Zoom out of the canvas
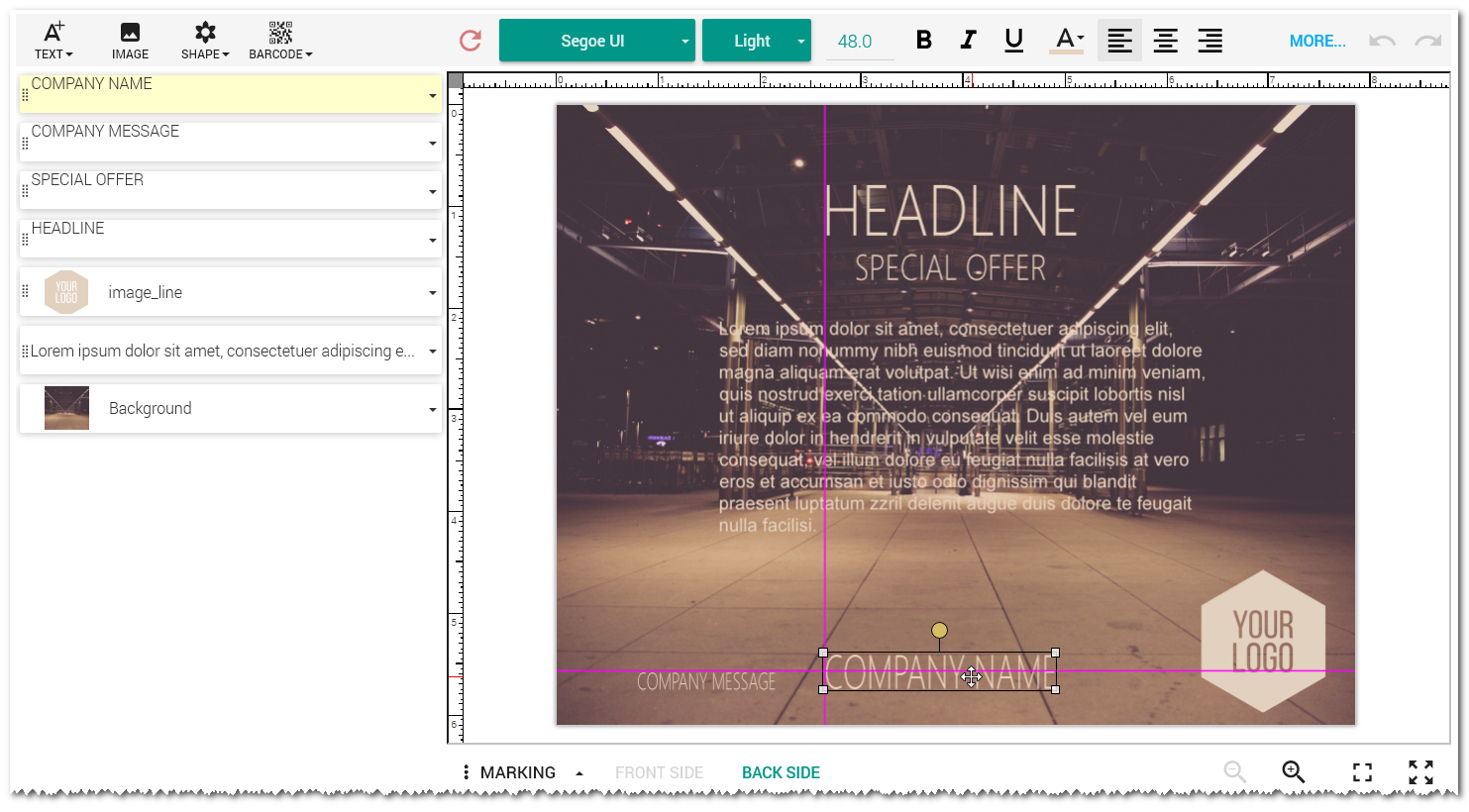The height and width of the screenshot is (812, 1469). tap(1234, 771)
